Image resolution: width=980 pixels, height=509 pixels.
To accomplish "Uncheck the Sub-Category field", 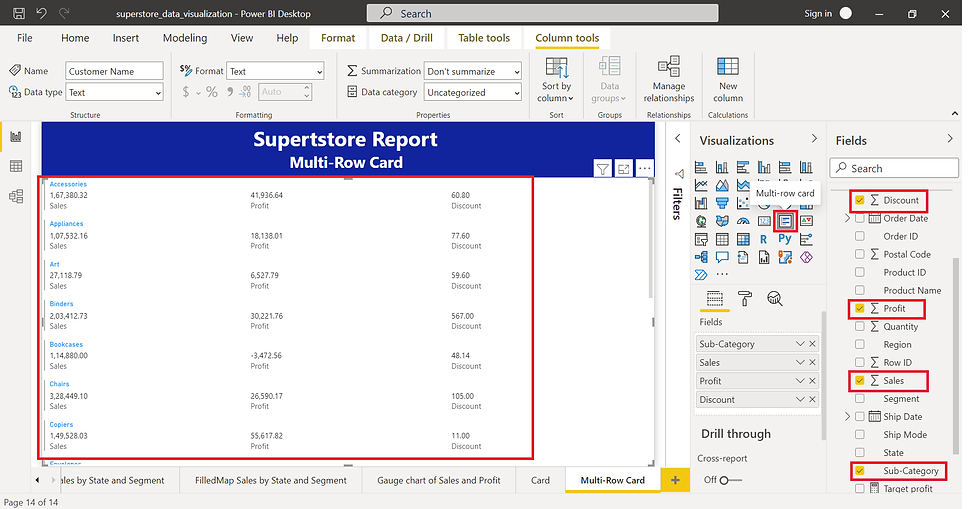I will point(860,471).
